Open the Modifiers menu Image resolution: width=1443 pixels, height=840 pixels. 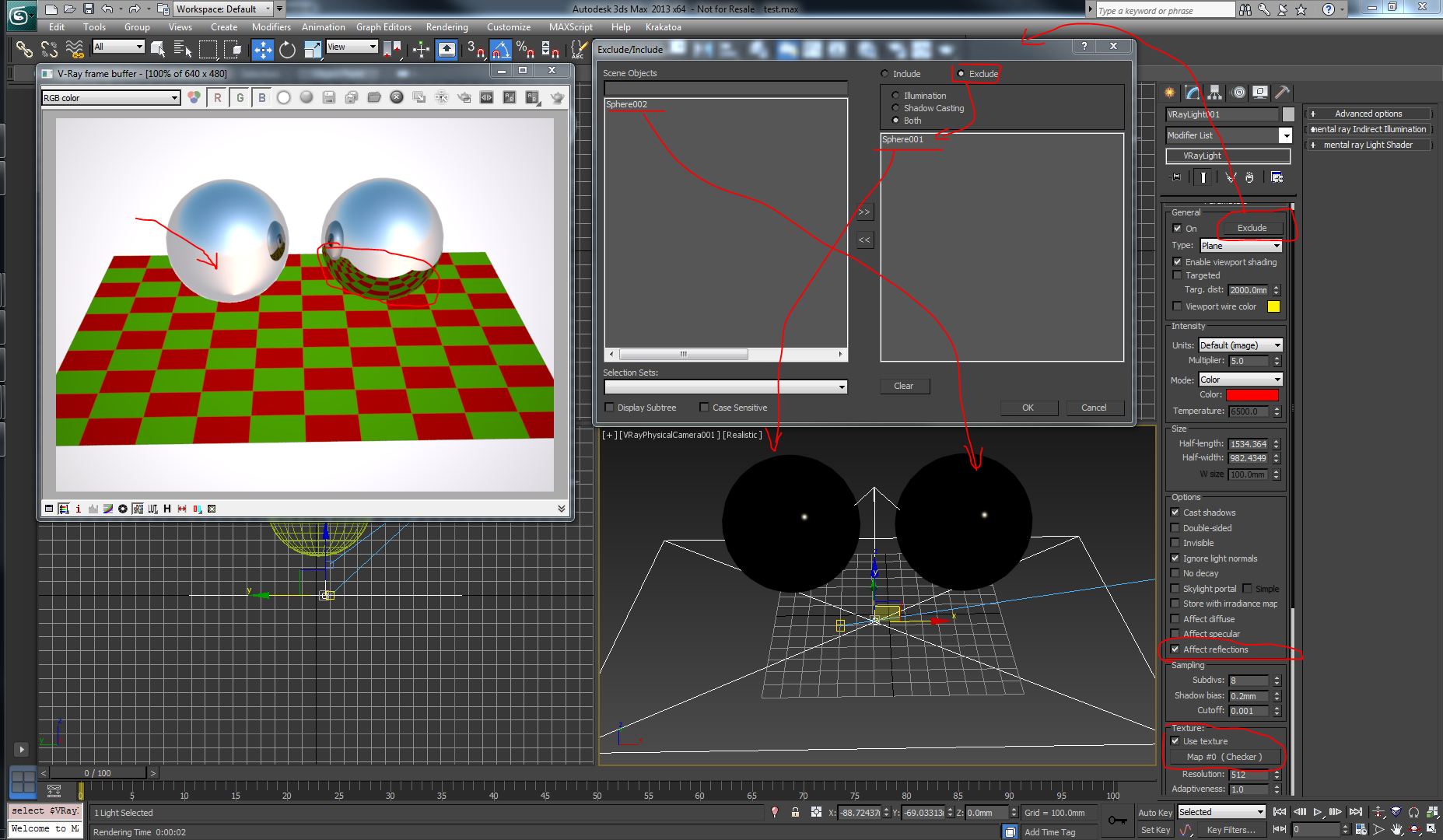coord(271,26)
